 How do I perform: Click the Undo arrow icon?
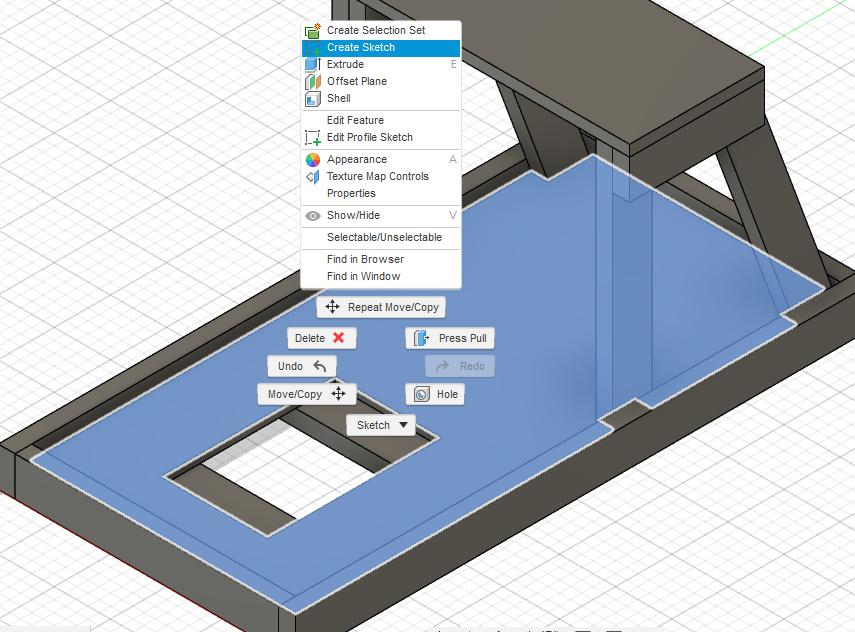click(x=320, y=366)
